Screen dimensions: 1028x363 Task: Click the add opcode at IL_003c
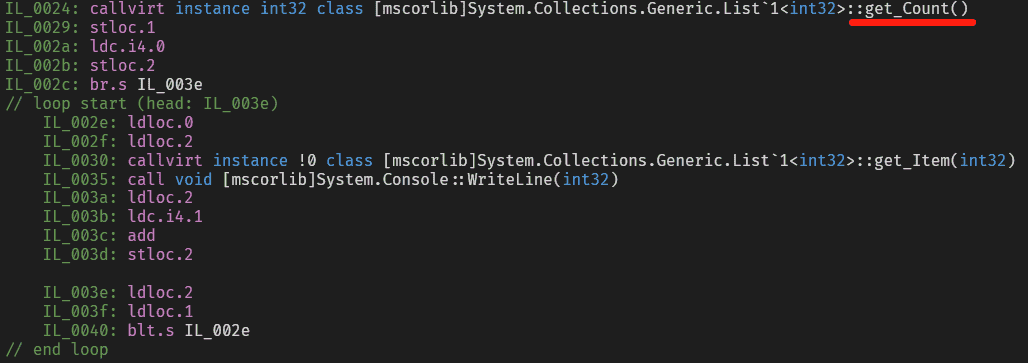[142, 236]
